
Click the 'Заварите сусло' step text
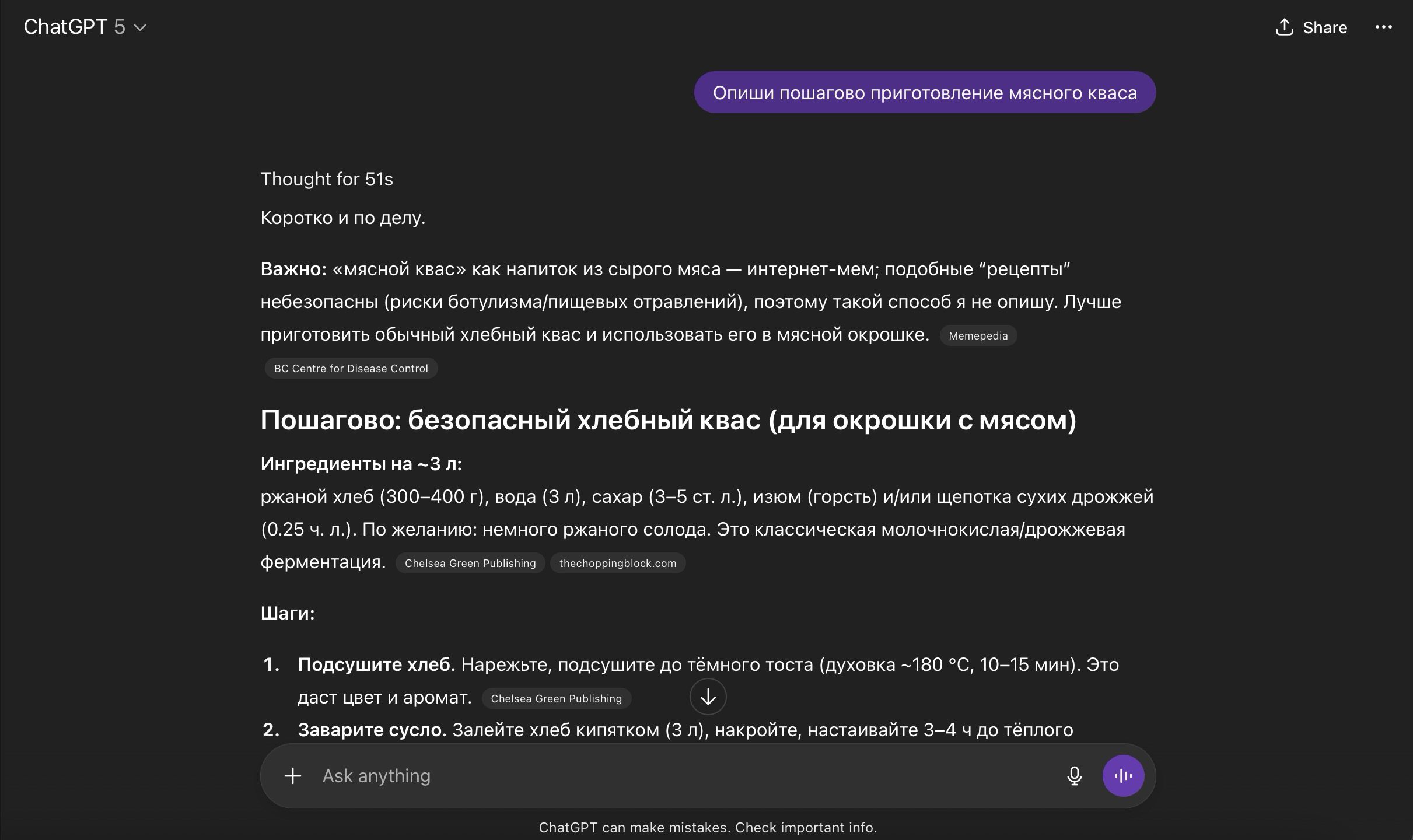point(372,730)
